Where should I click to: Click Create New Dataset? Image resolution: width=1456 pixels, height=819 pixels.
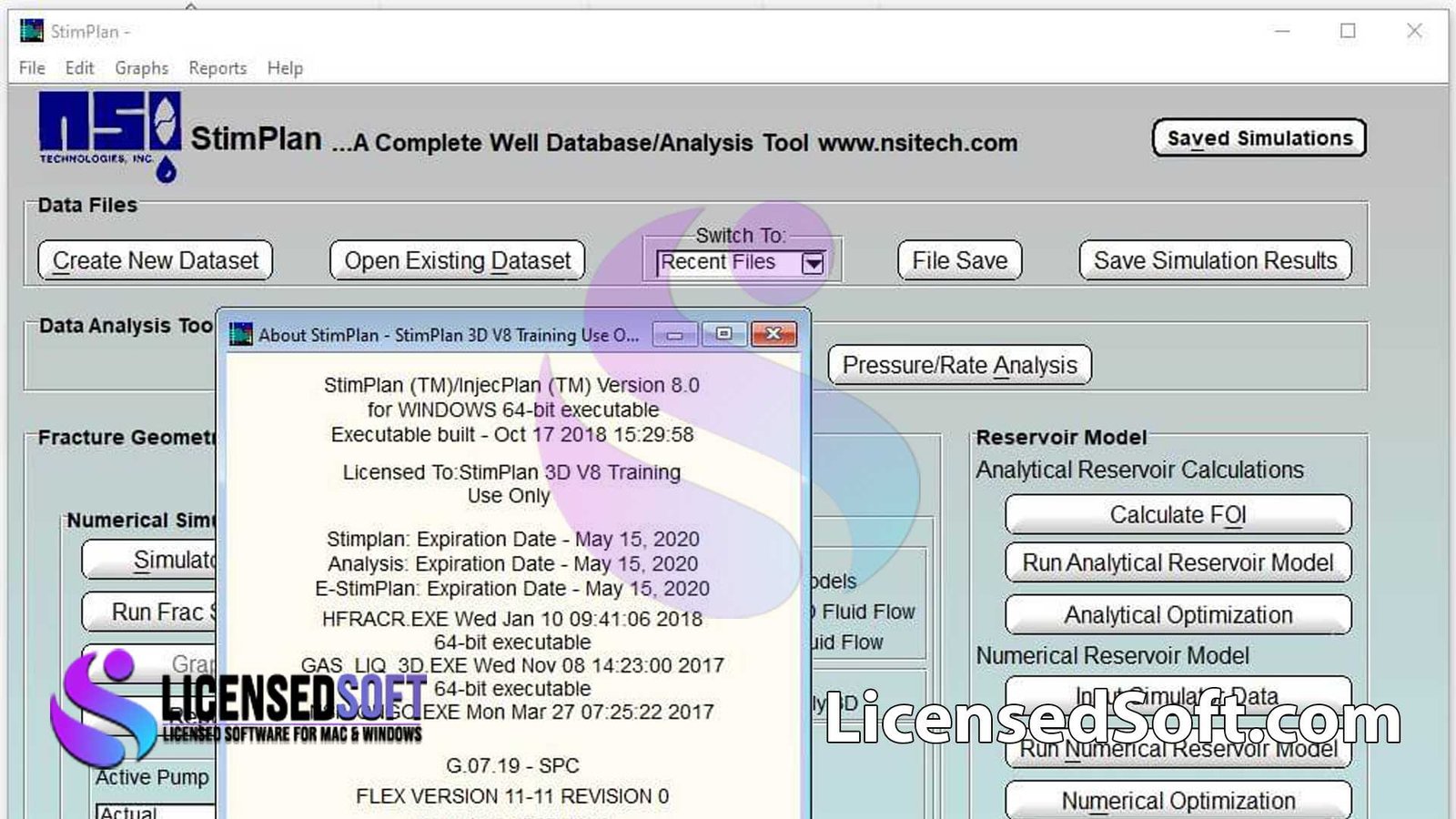tap(155, 261)
